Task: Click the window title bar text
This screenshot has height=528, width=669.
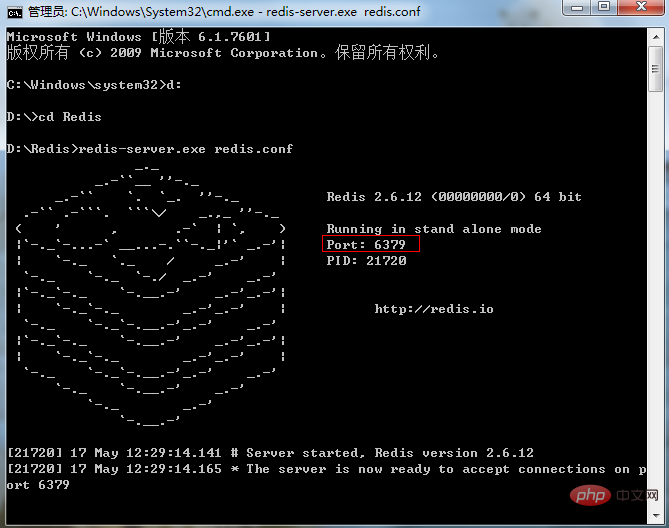Action: pos(224,12)
